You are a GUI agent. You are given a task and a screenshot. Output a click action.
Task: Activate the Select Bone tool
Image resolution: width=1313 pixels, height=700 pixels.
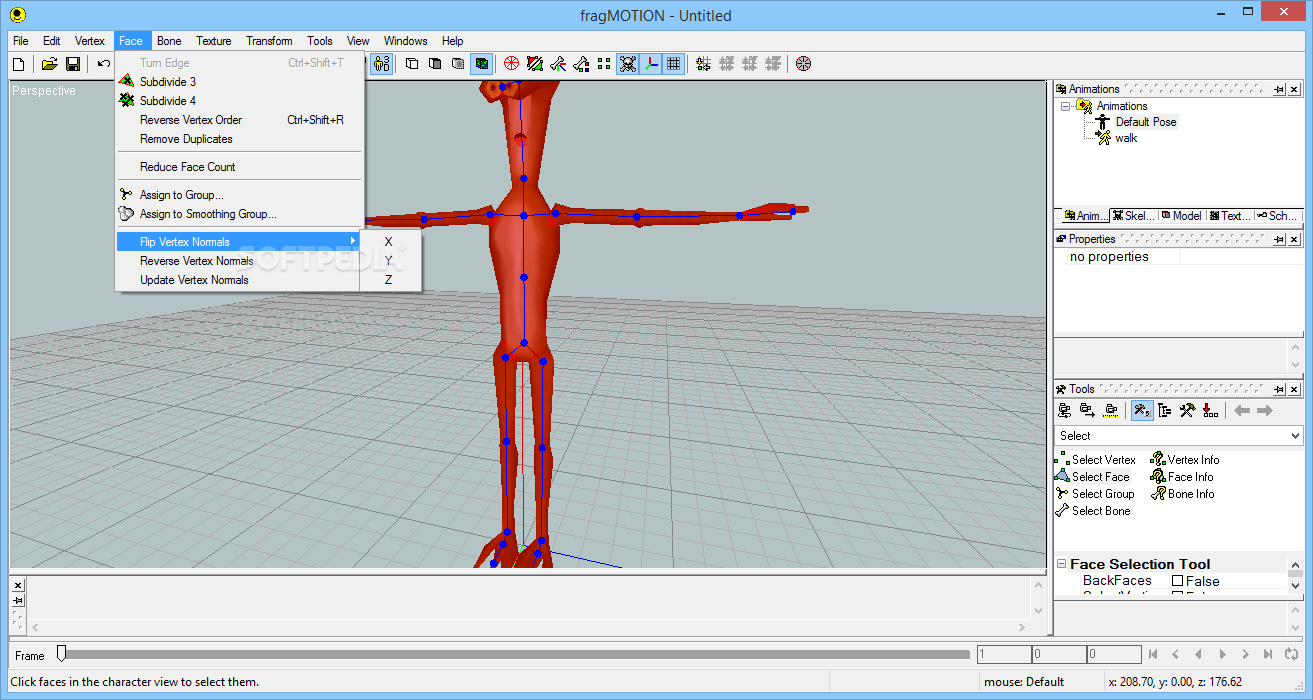(1093, 511)
